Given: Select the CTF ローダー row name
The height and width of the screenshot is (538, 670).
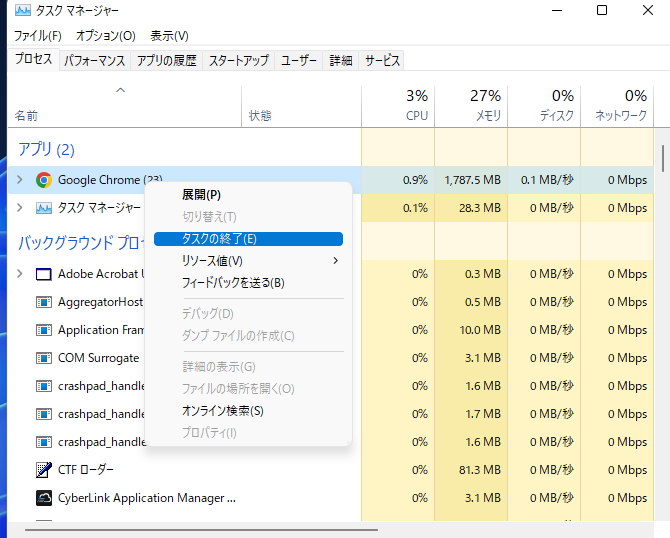Looking at the screenshot, I should point(86,470).
